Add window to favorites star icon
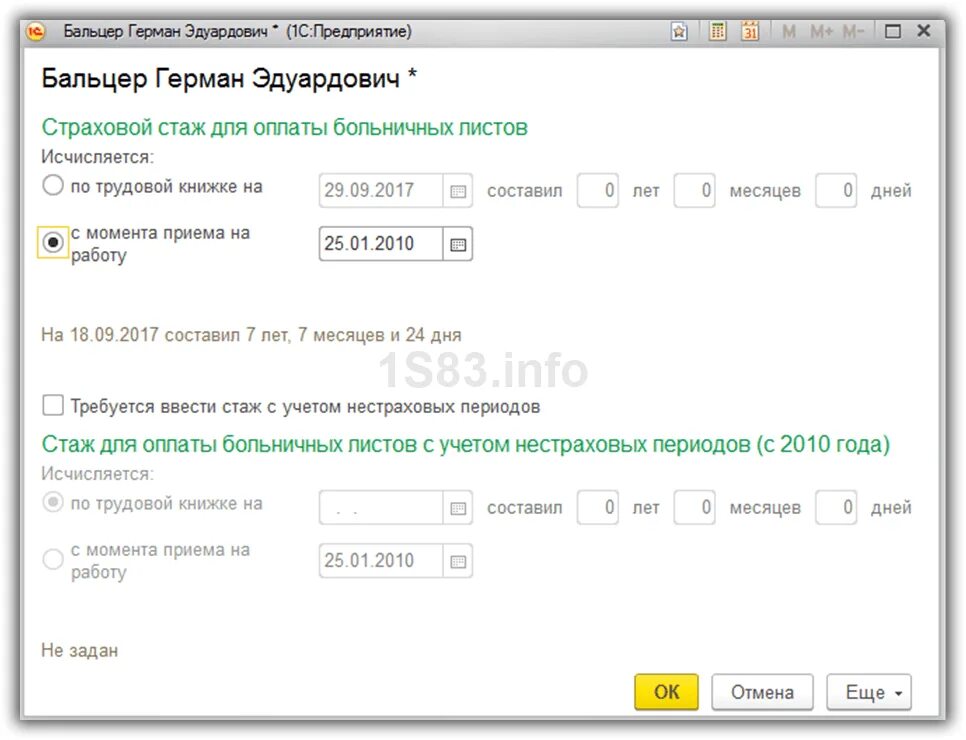 (679, 31)
